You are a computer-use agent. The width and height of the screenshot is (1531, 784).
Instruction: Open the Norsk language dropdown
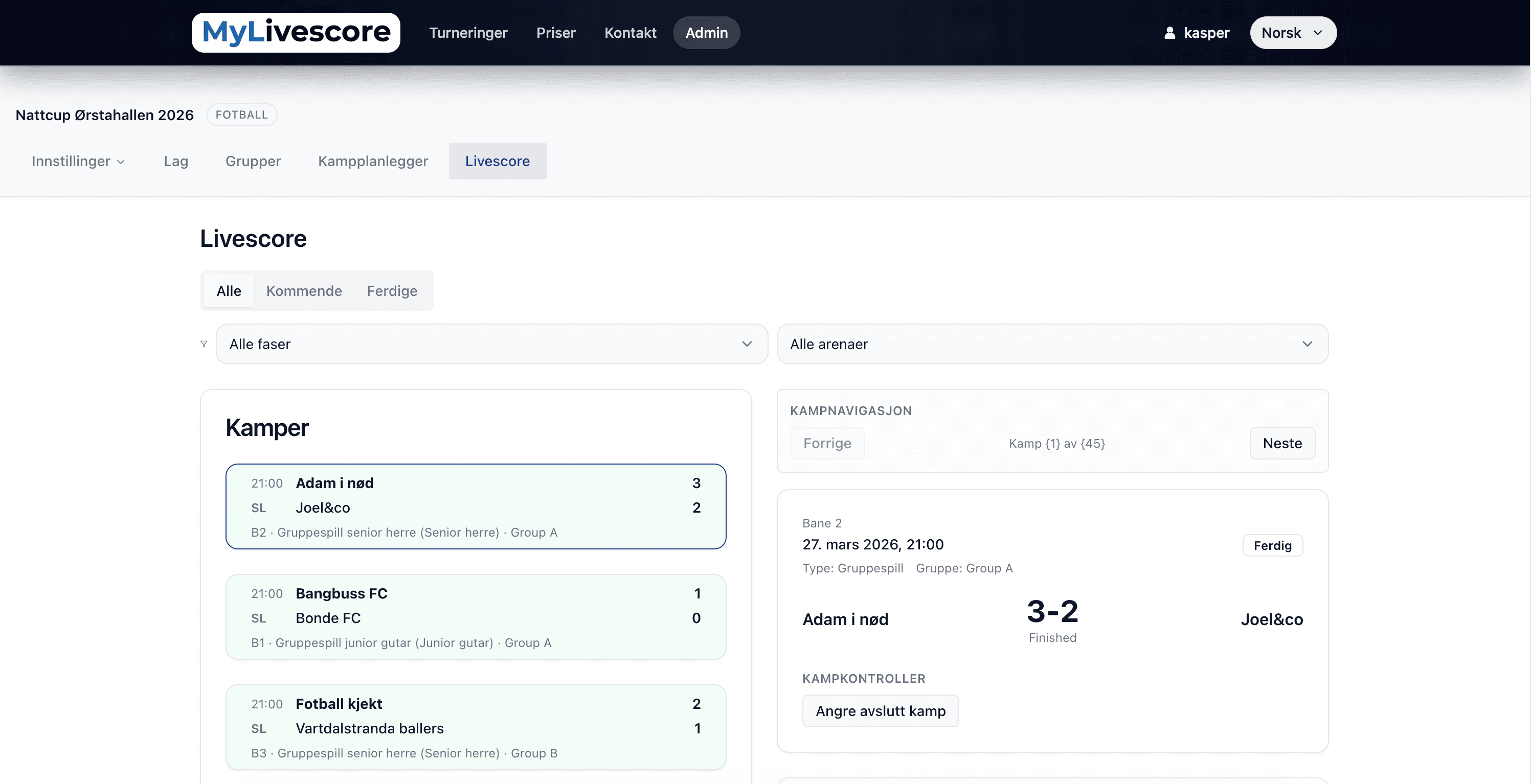click(1292, 33)
